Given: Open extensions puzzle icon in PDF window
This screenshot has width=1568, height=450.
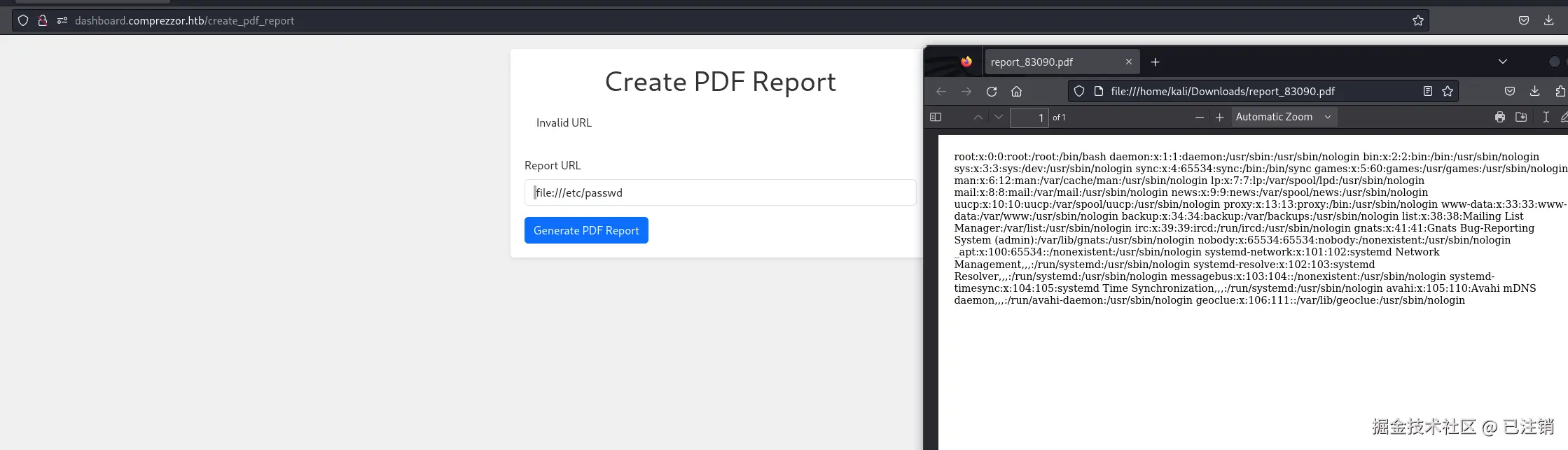Looking at the screenshot, I should tap(1560, 91).
